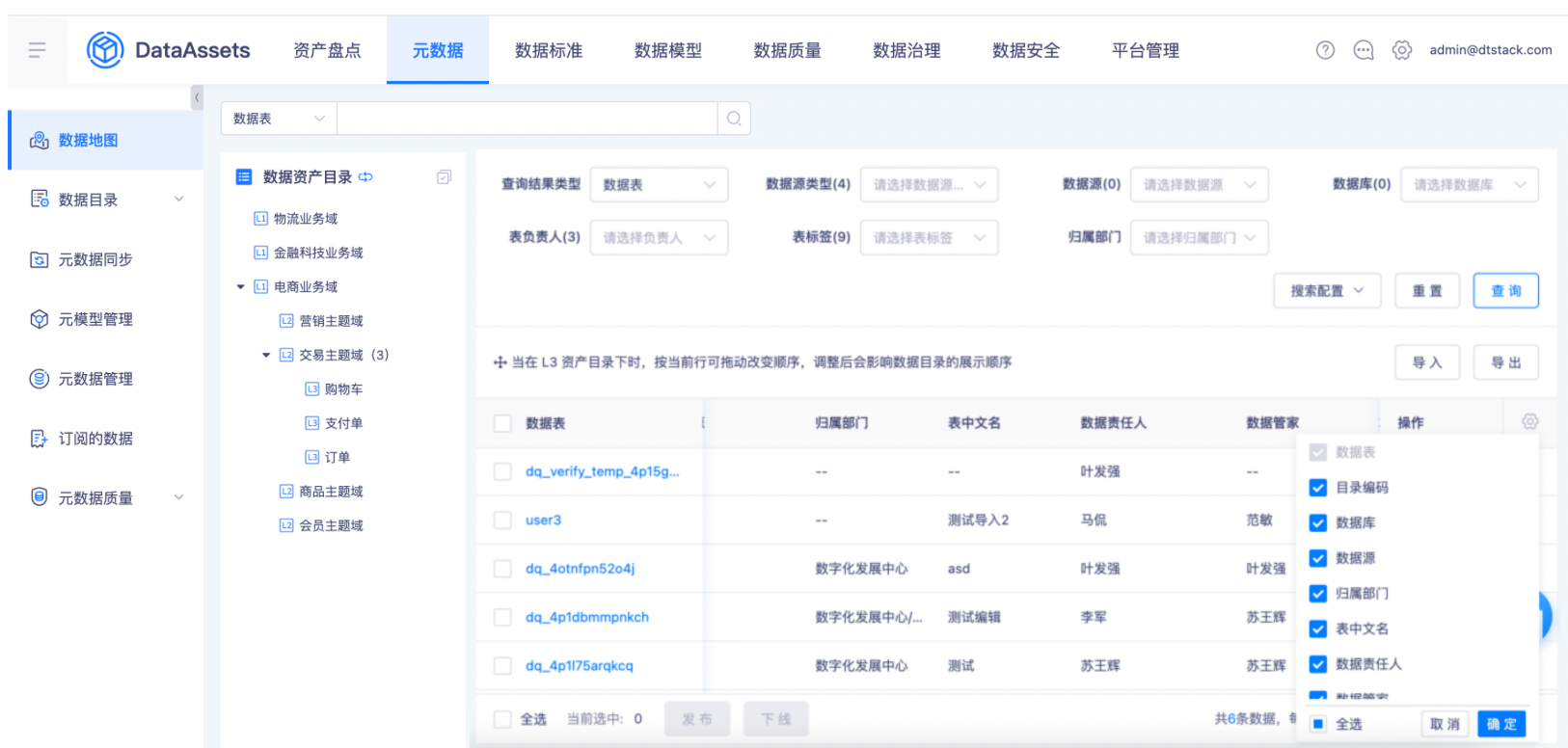
Task: Cancel column settings with 取消
Action: [1446, 724]
